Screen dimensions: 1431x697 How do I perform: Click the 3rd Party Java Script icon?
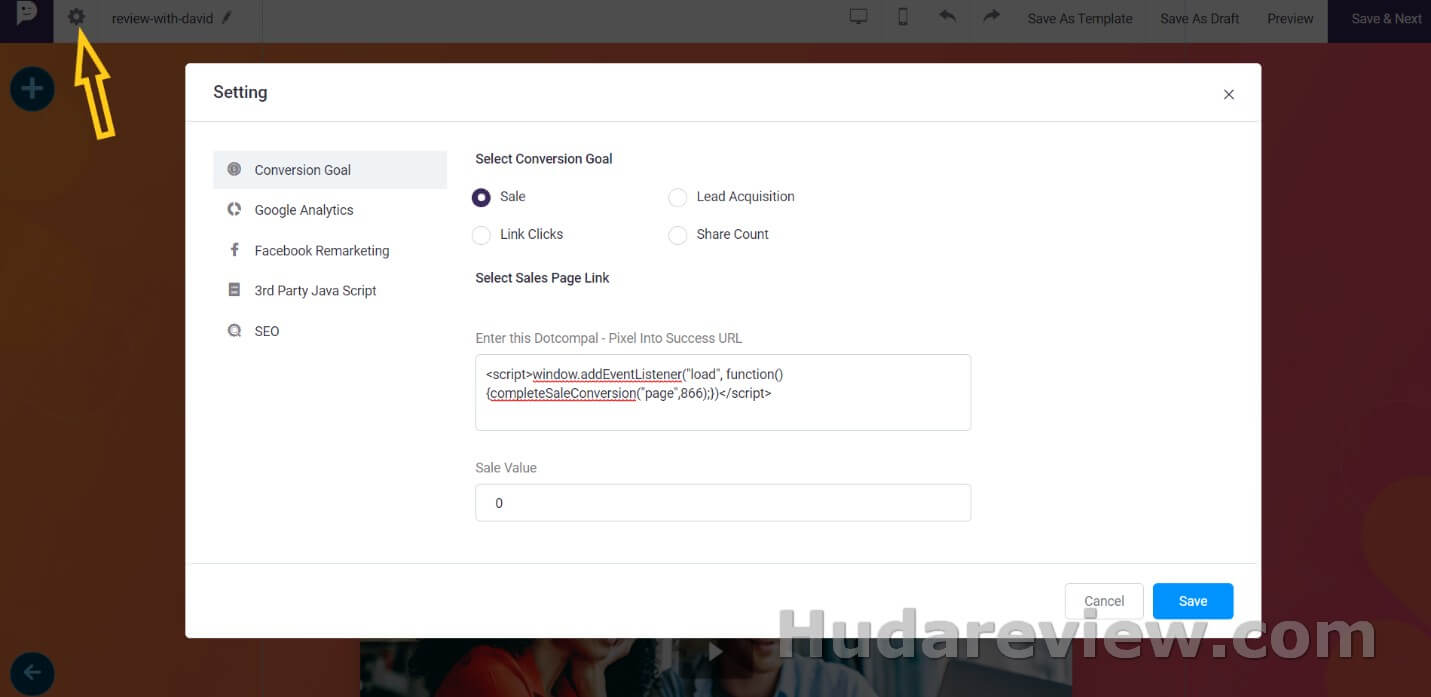coord(234,290)
